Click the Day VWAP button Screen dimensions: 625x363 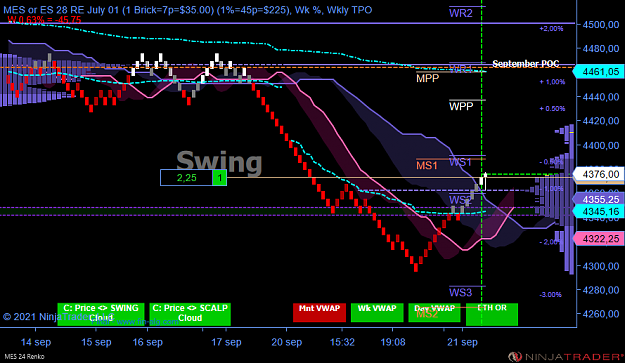click(434, 312)
